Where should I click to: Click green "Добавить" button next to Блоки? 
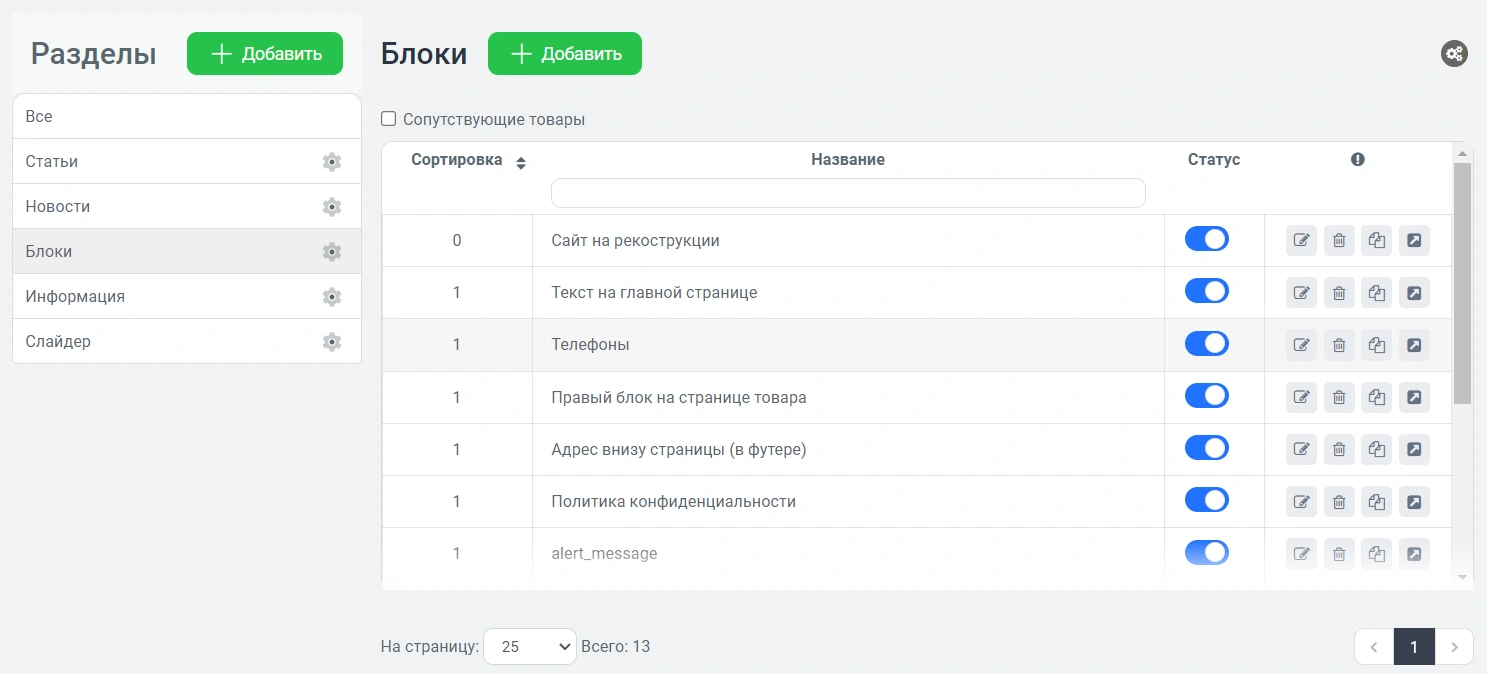point(564,54)
